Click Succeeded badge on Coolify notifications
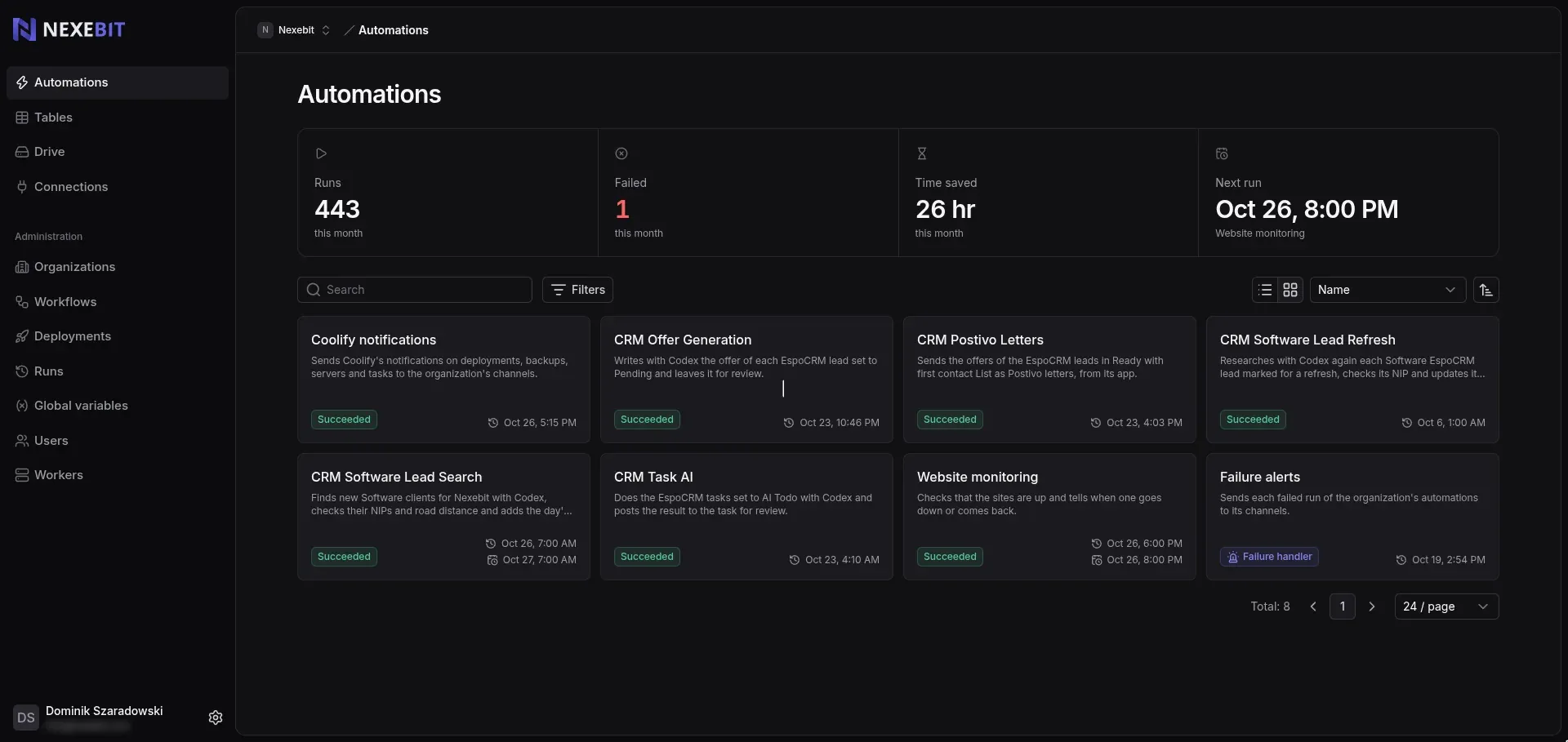The height and width of the screenshot is (742, 1568). click(344, 420)
